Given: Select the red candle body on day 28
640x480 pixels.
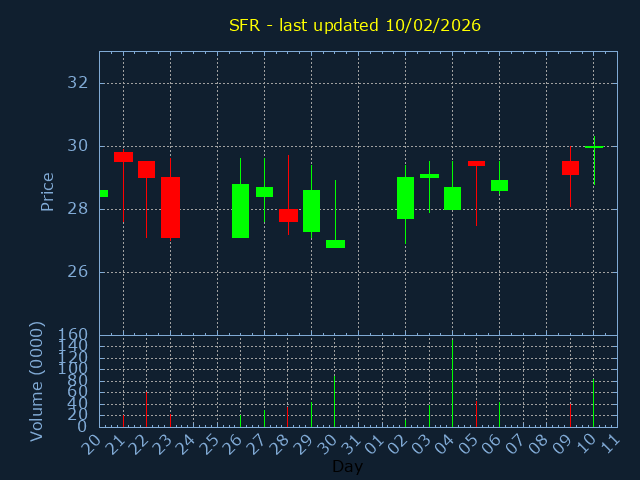Looking at the screenshot, I should (x=288, y=215).
